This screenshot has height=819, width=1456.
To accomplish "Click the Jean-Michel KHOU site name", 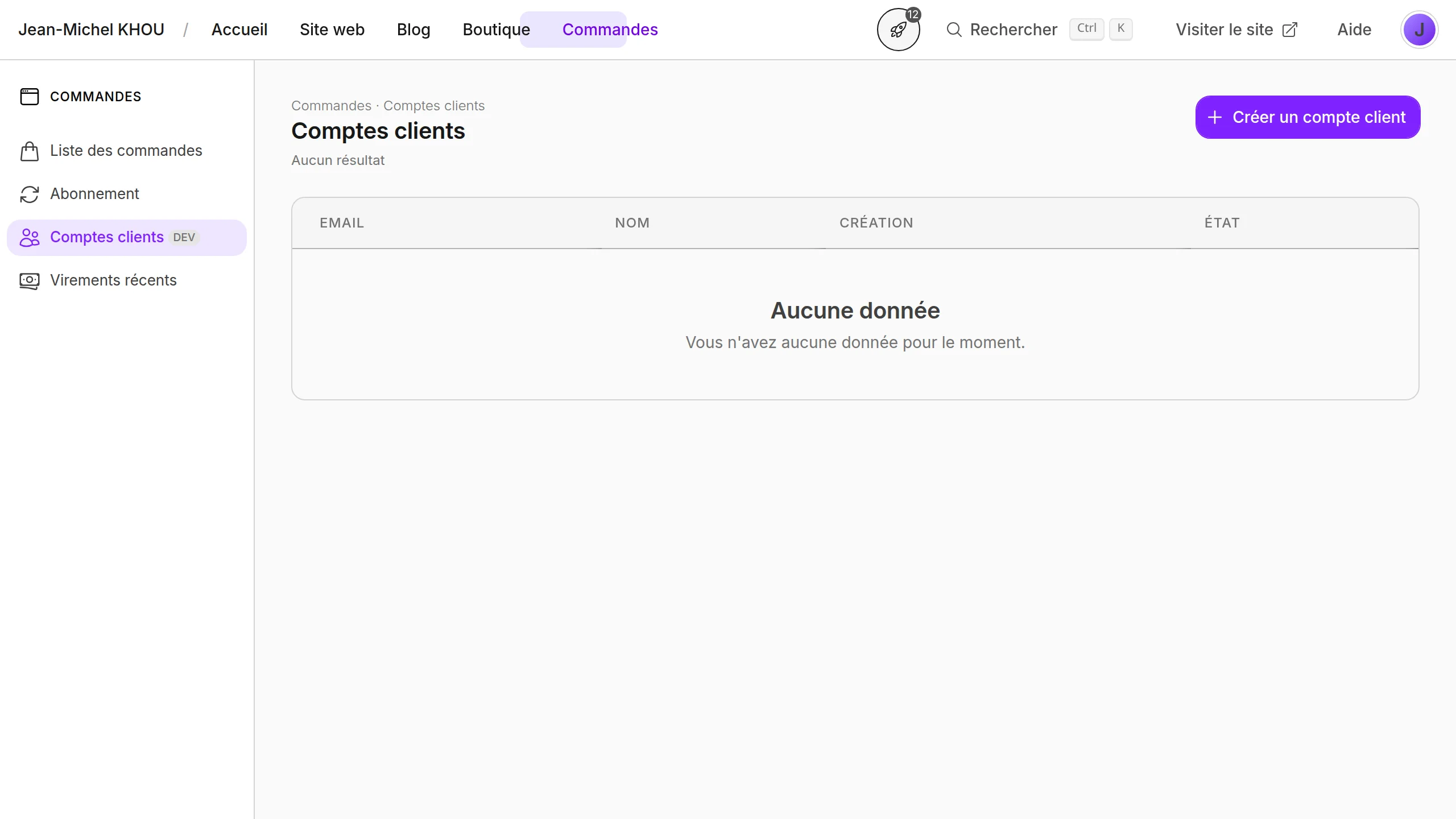I will [91, 30].
